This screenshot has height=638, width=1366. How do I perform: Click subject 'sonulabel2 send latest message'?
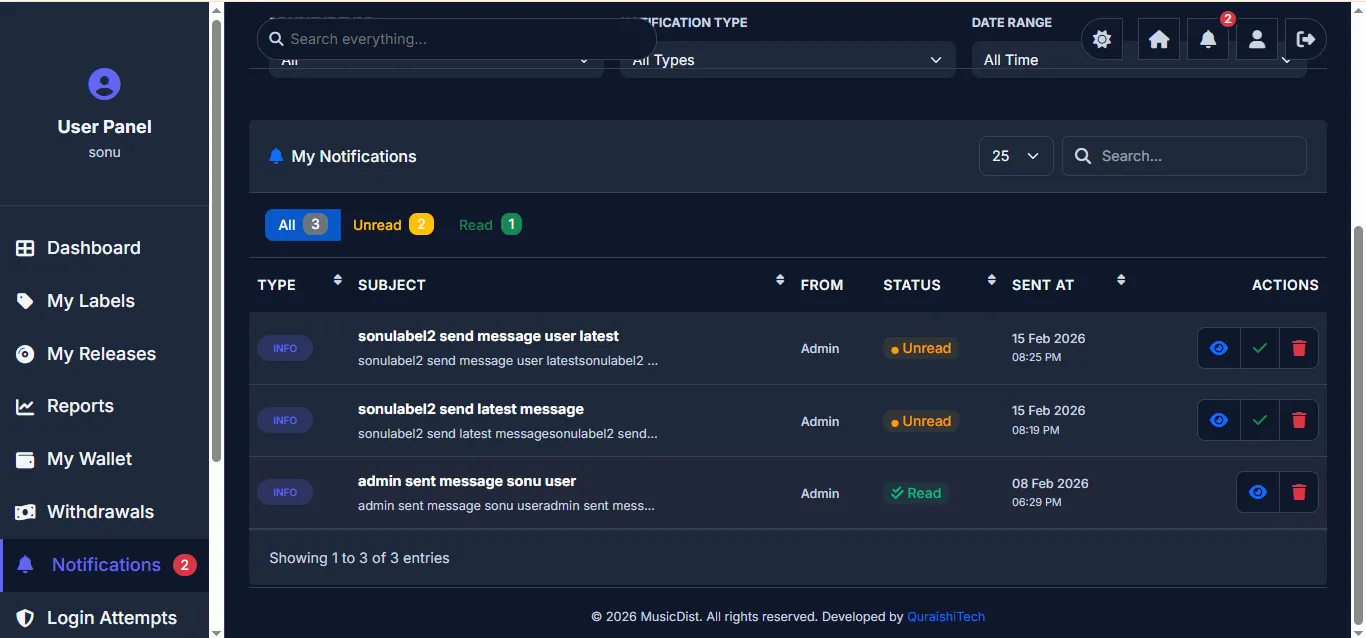[x=471, y=409]
